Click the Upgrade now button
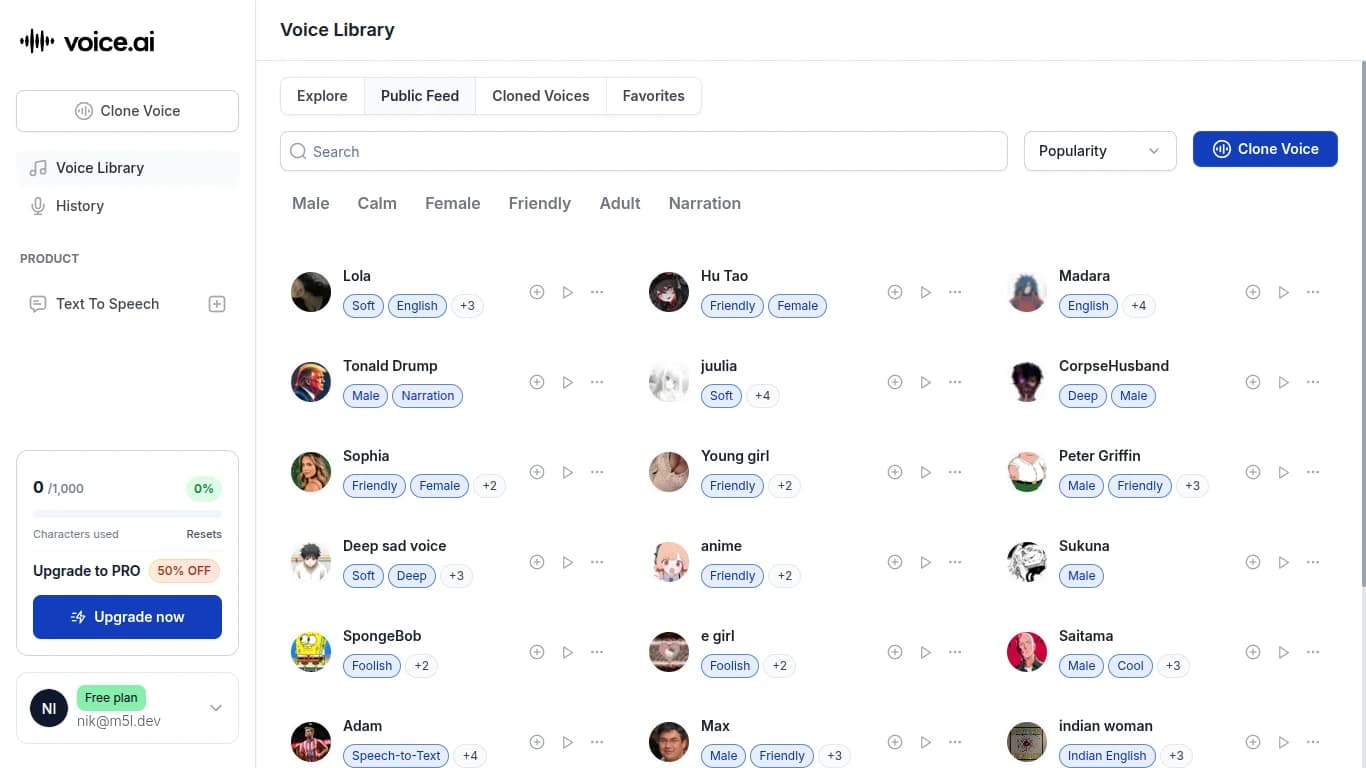1366x768 pixels. 127,617
